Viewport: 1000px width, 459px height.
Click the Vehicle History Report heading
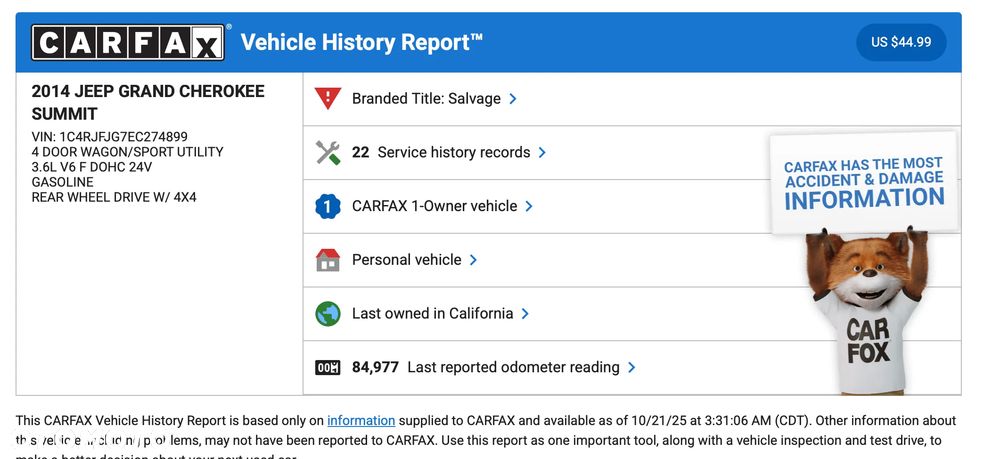tap(361, 42)
